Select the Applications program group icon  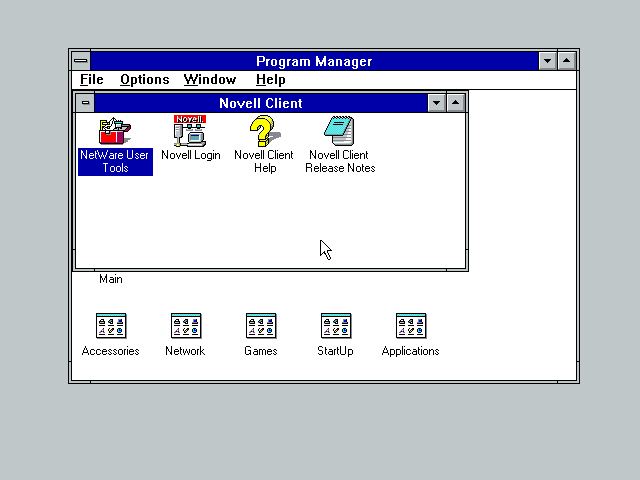click(x=411, y=326)
